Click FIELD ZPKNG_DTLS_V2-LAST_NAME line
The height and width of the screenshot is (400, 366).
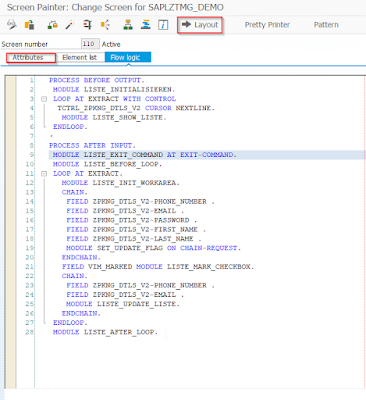click(x=134, y=239)
